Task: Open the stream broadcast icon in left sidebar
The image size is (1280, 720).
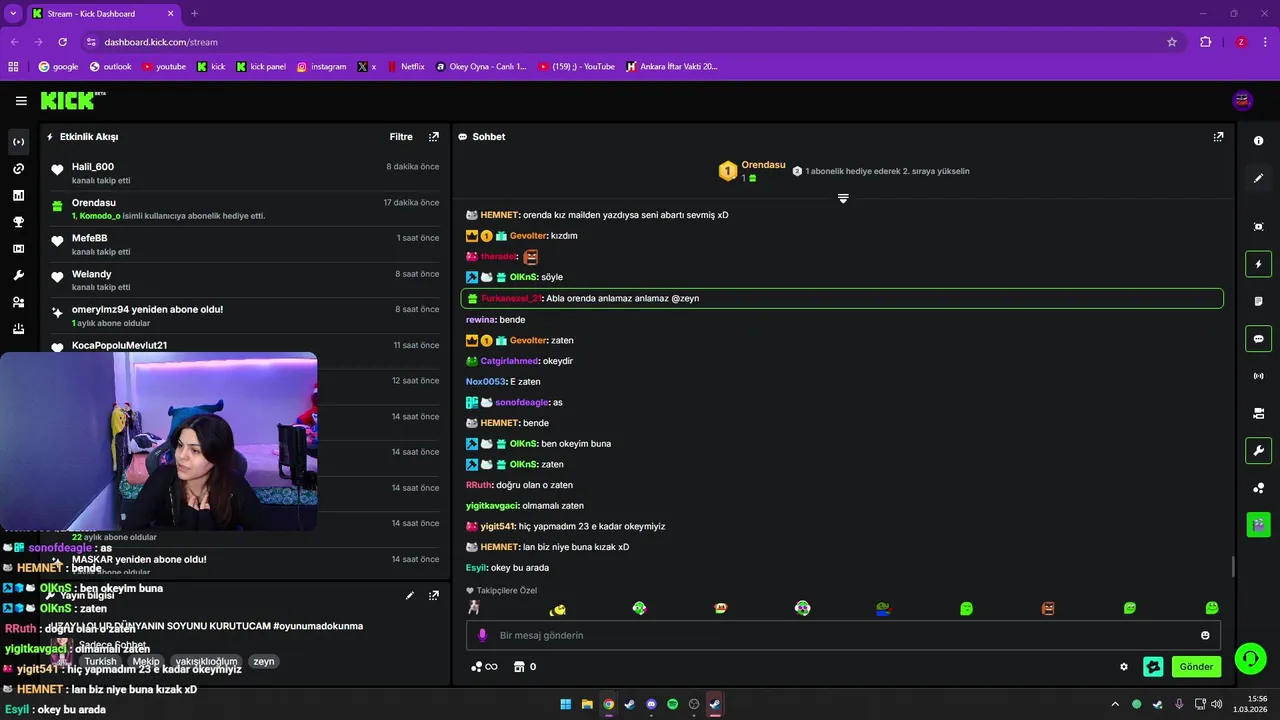Action: (x=18, y=142)
